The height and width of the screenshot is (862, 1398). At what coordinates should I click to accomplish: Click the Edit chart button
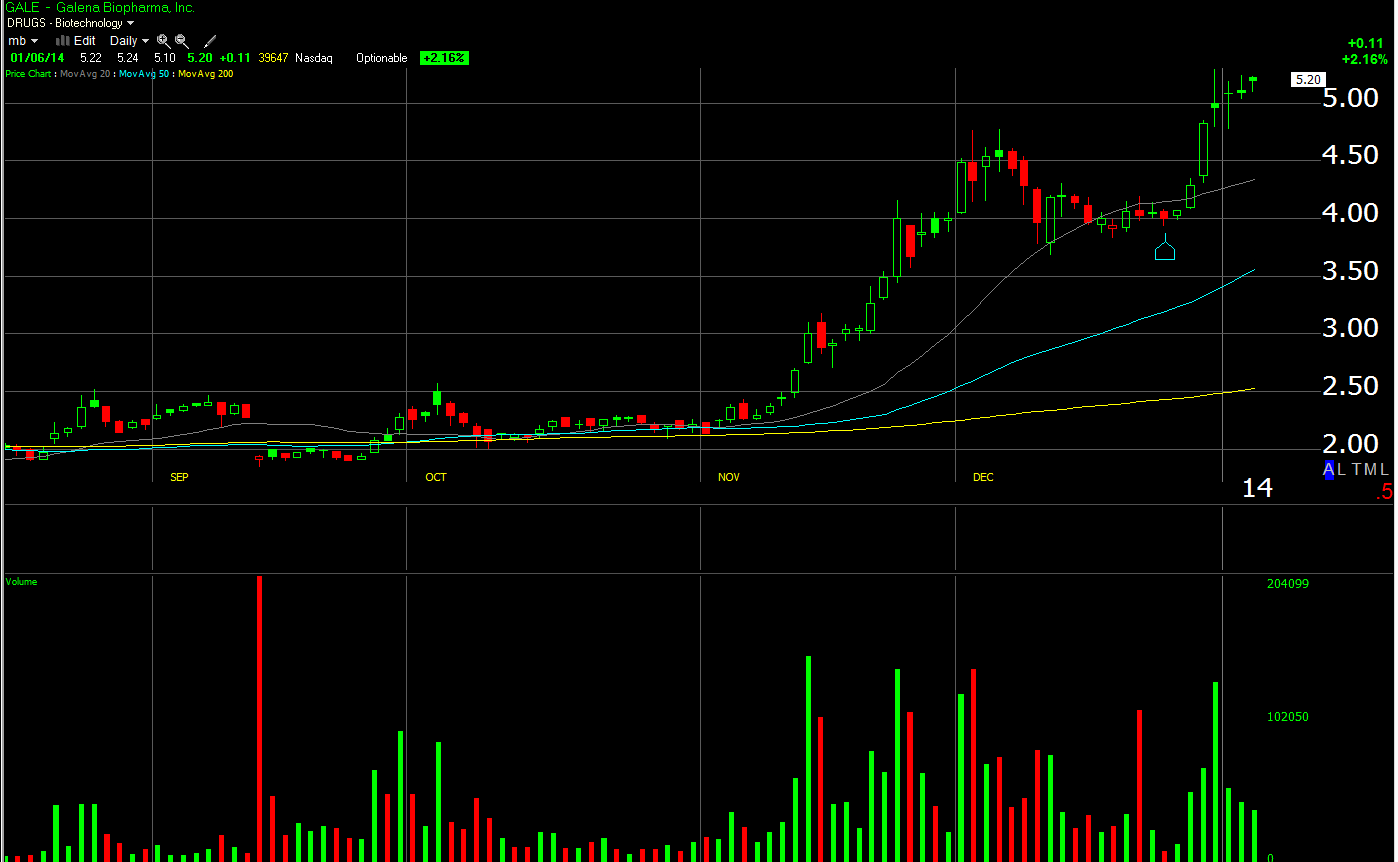(85, 41)
